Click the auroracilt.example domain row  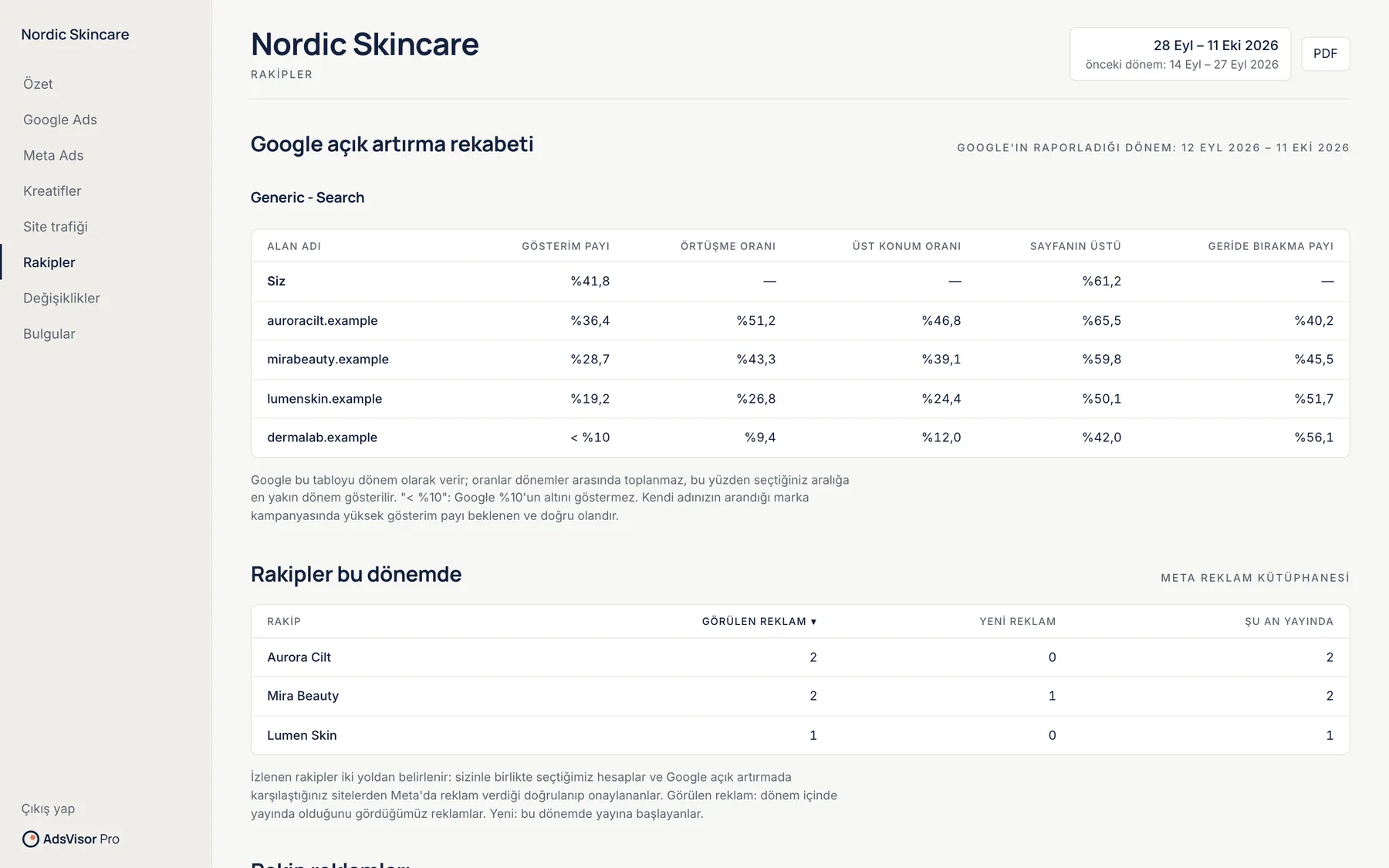click(x=800, y=320)
